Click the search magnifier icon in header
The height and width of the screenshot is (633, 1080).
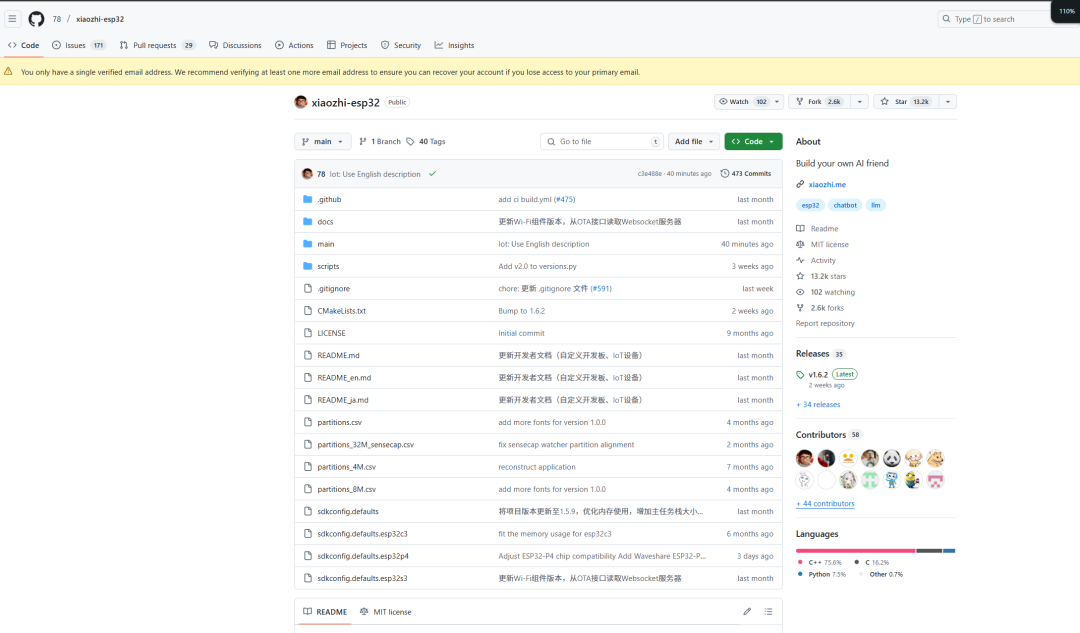point(946,19)
